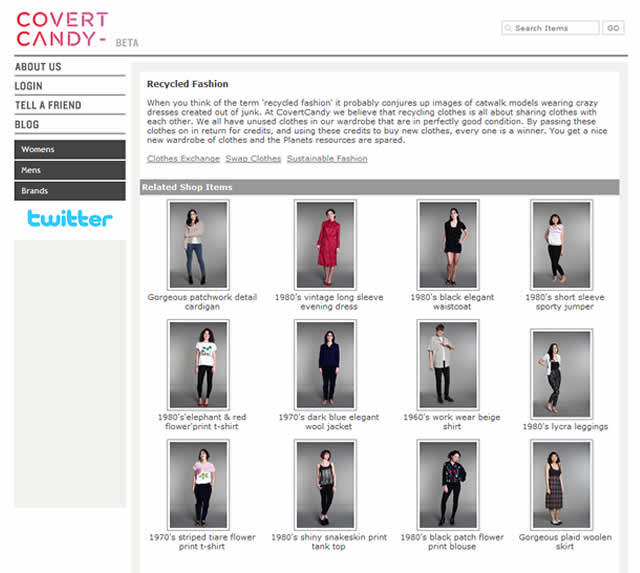Click 'Gorgeous plaid woolen skirt' caption
Image resolution: width=640 pixels, height=573 pixels.
565,542
